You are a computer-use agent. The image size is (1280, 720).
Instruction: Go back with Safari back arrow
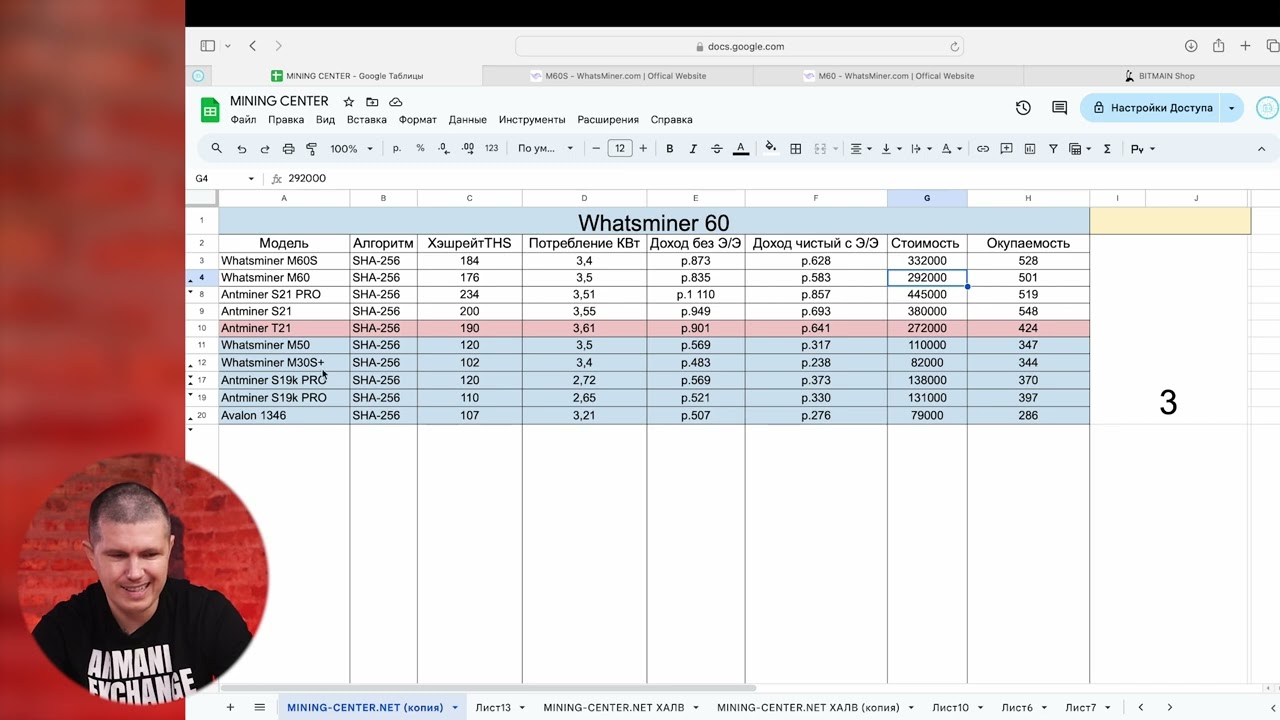click(253, 46)
